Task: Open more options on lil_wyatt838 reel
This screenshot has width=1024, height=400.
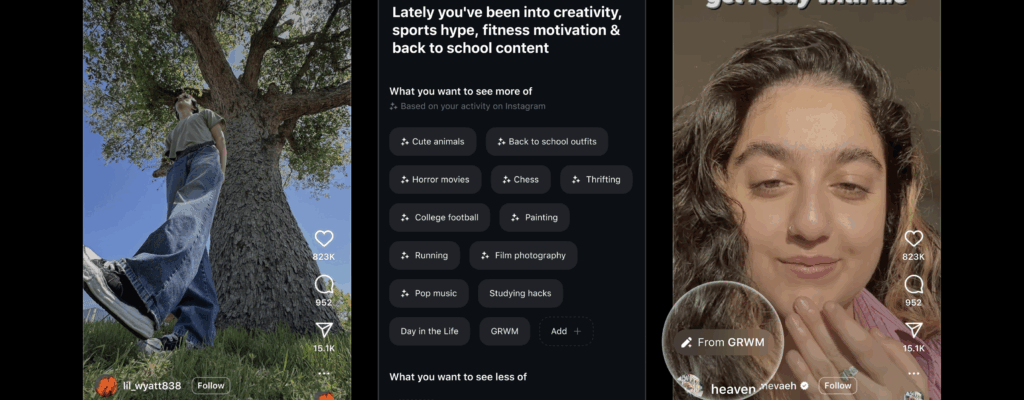Action: [324, 374]
